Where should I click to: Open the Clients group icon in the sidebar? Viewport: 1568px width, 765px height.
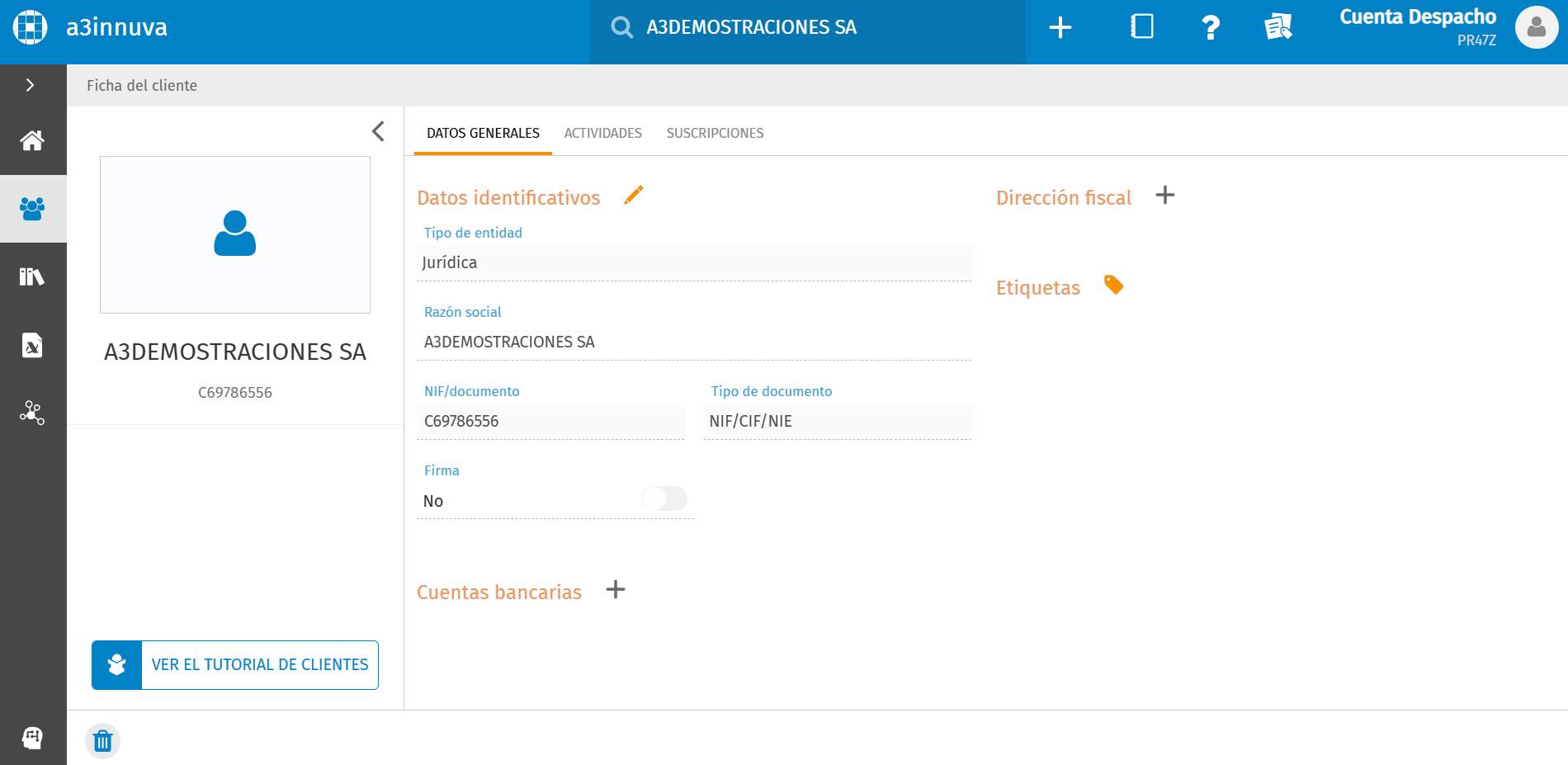(32, 209)
